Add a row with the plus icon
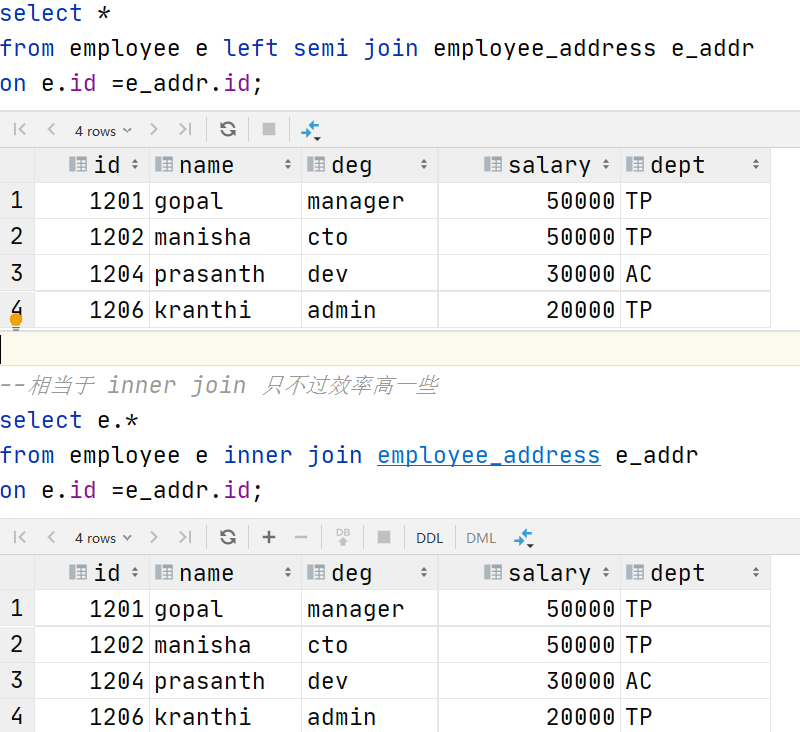The width and height of the screenshot is (800, 732). 269,537
